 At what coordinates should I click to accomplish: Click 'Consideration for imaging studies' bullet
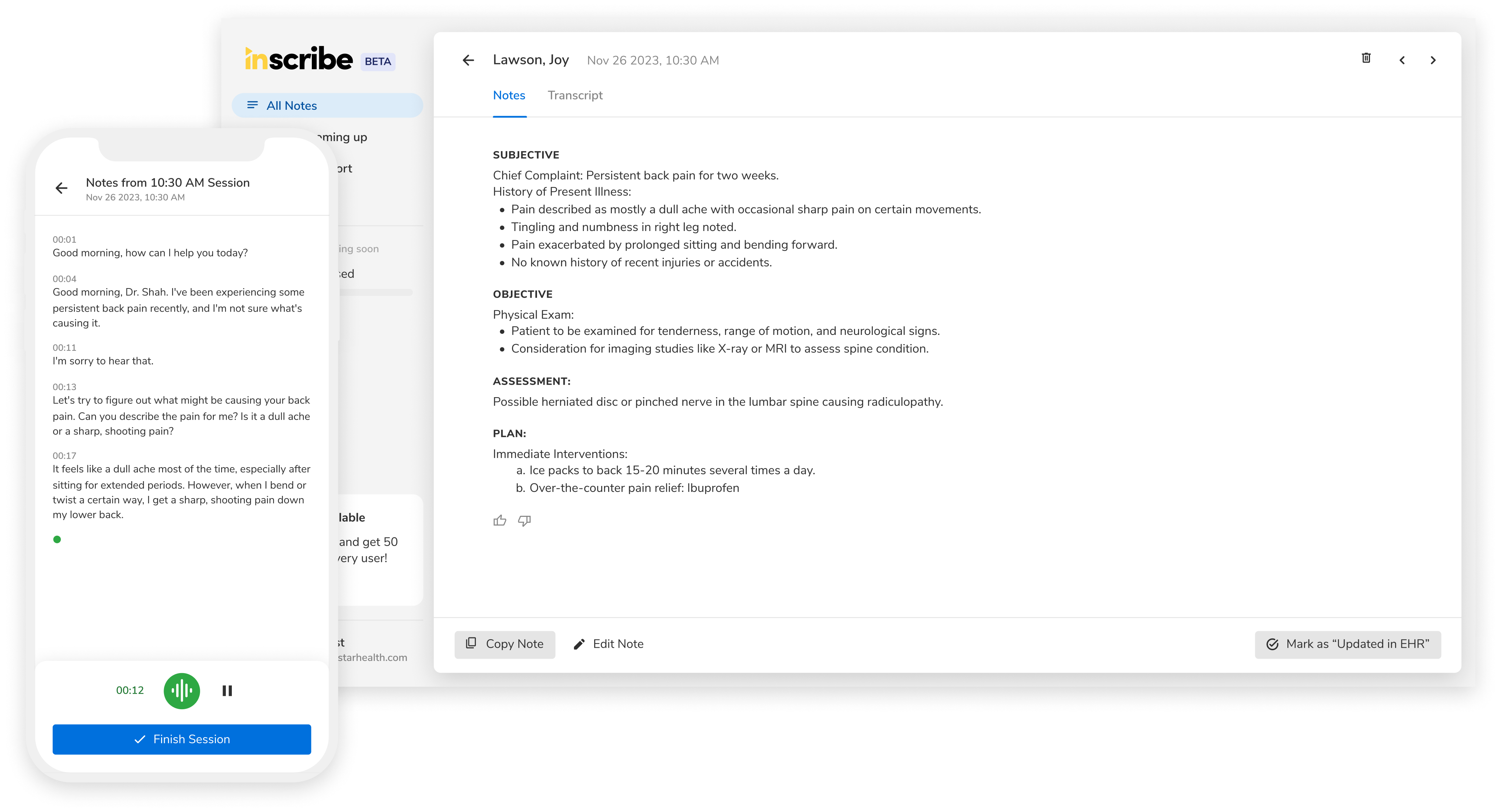[x=720, y=349]
